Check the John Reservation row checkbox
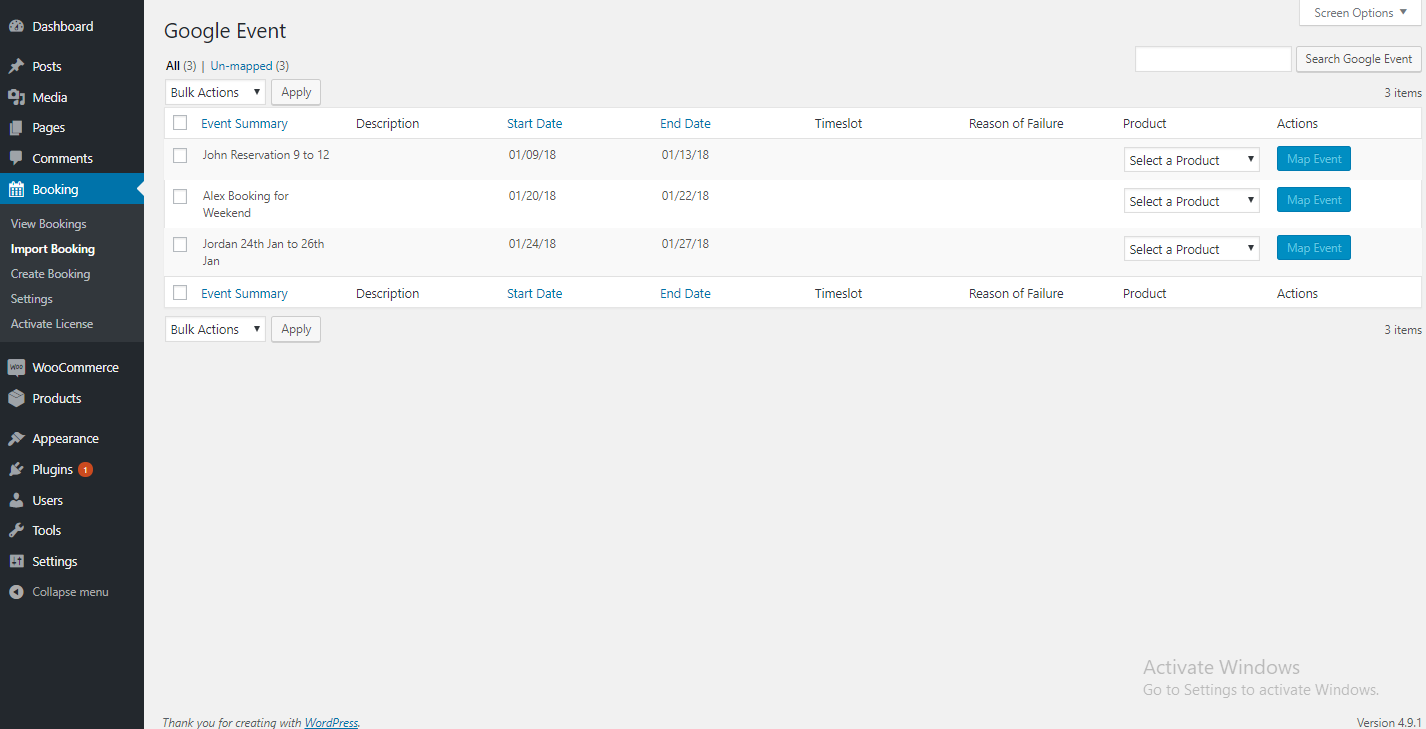Screen dimensions: 1426x729 (x=180, y=156)
